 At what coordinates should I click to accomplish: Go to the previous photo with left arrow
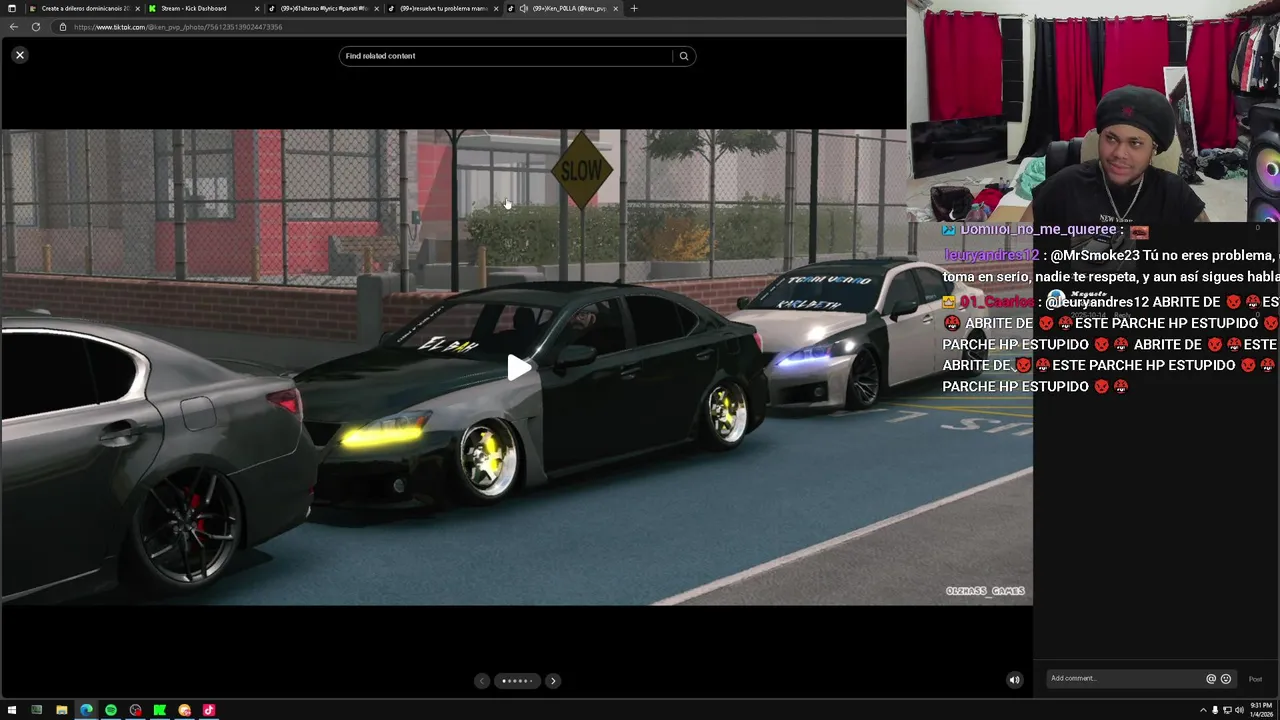coord(482,681)
